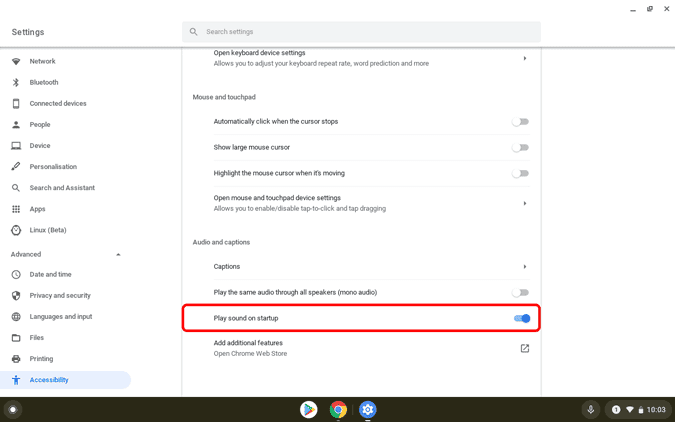Click the Mouse and touchpad section heading
This screenshot has width=675, height=422.
[x=224, y=97]
